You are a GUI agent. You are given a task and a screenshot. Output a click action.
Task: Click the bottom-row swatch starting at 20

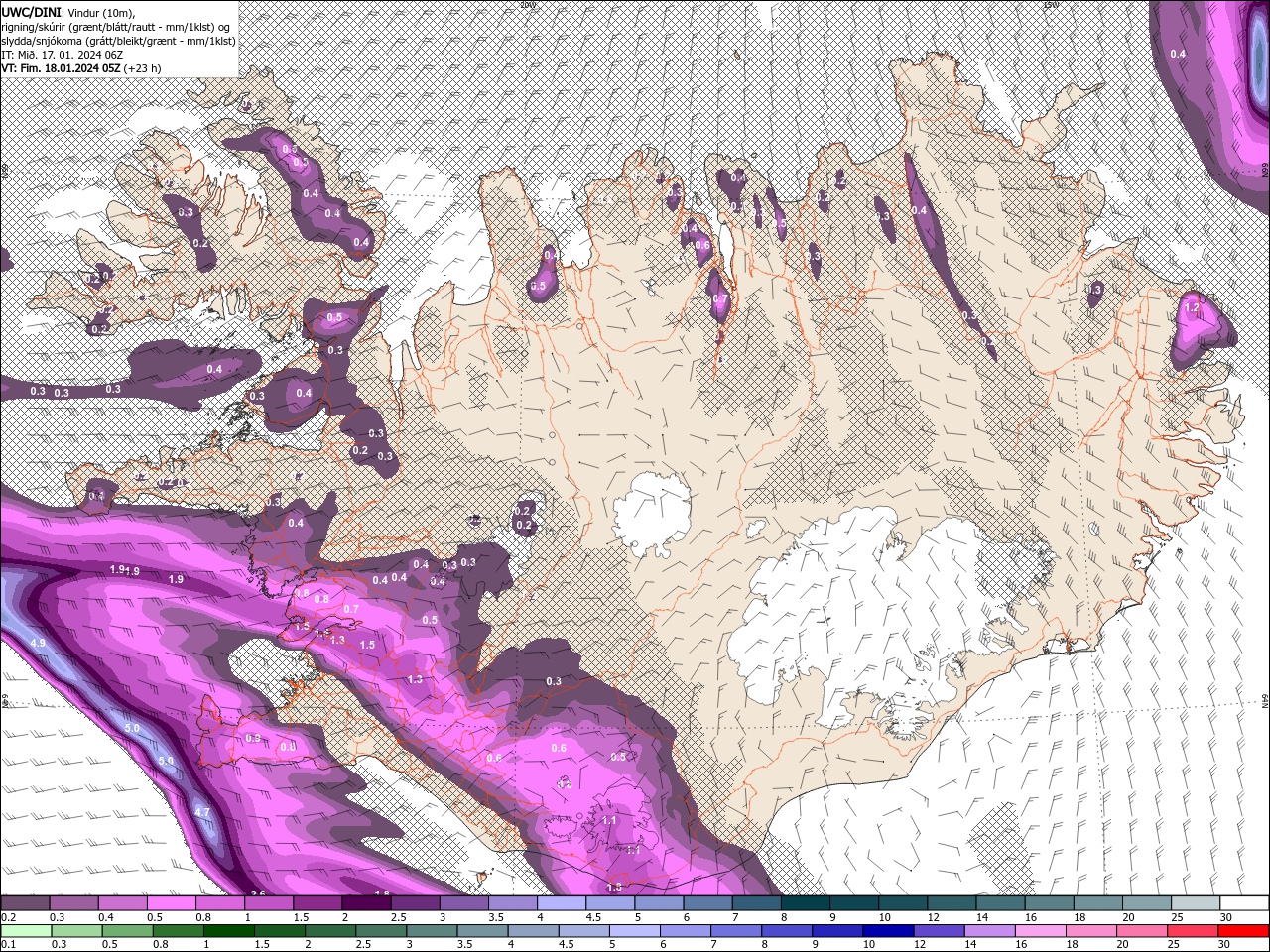1140,931
